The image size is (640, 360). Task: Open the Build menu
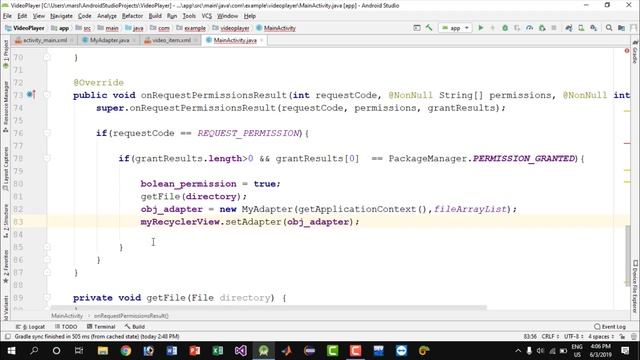click(155, 16)
